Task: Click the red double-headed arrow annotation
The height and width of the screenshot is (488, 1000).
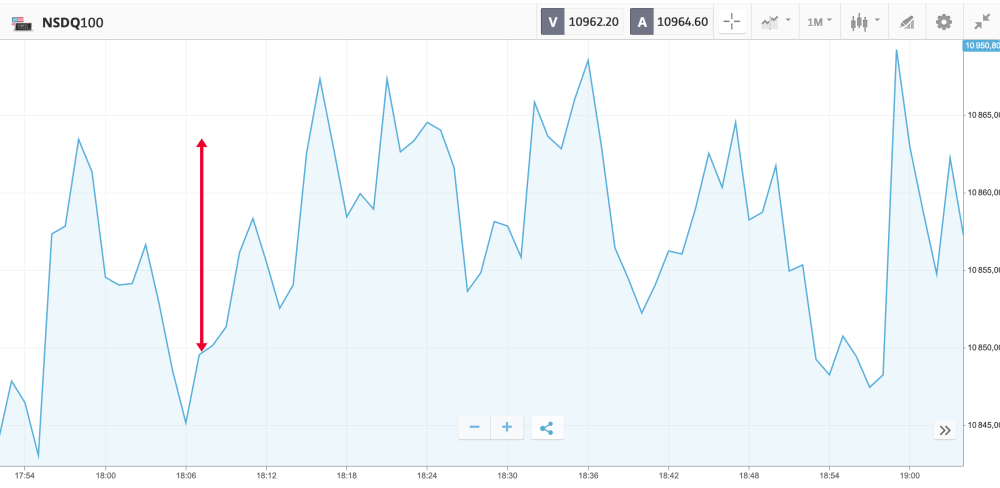Action: tap(201, 245)
